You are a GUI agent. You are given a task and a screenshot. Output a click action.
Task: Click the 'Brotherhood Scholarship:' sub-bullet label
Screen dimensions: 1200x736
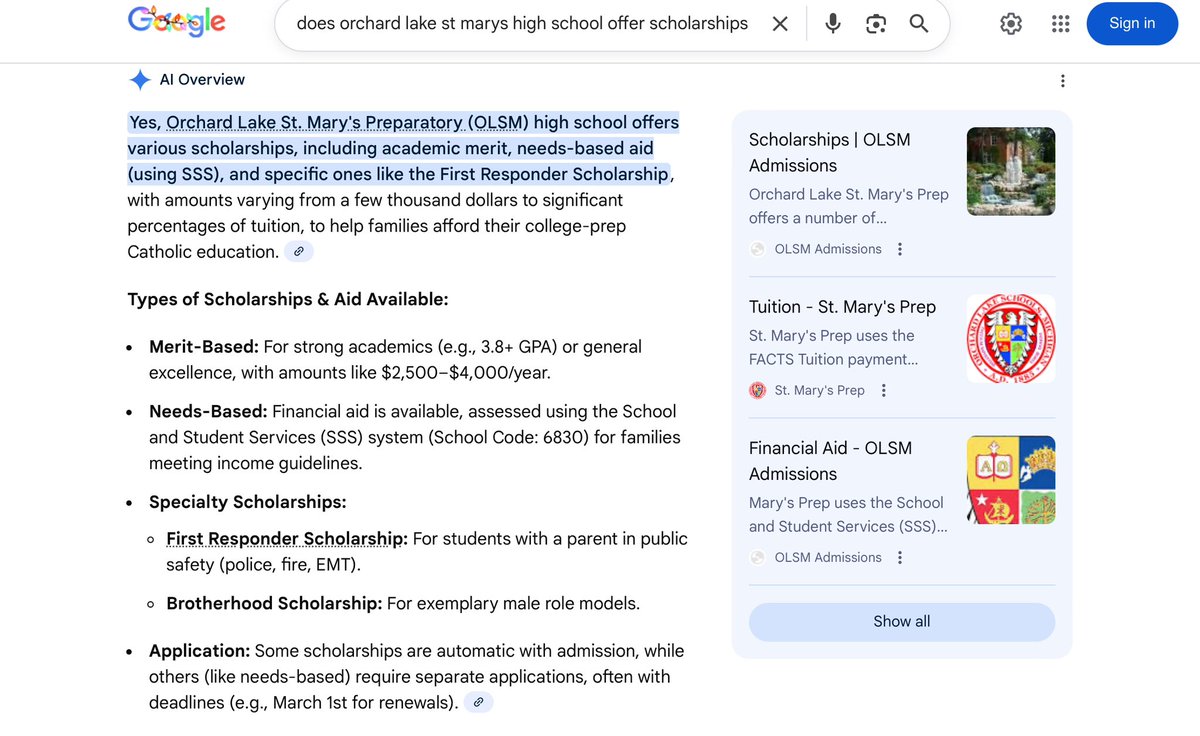pyautogui.click(x=274, y=603)
